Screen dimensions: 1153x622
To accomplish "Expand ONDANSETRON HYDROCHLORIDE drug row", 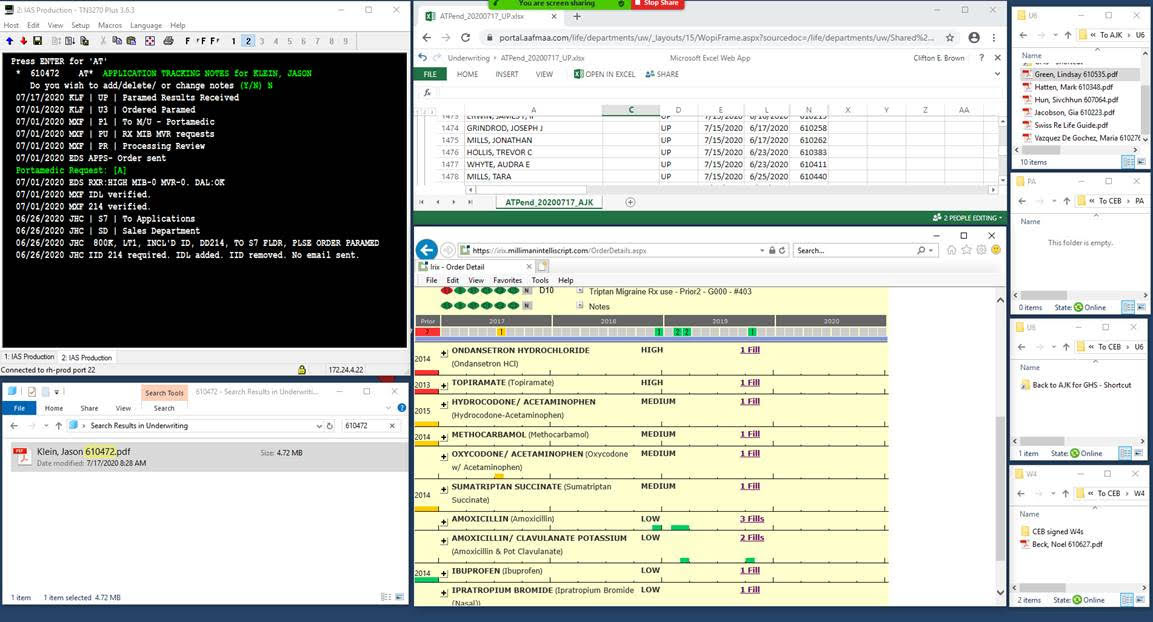I will 444,354.
